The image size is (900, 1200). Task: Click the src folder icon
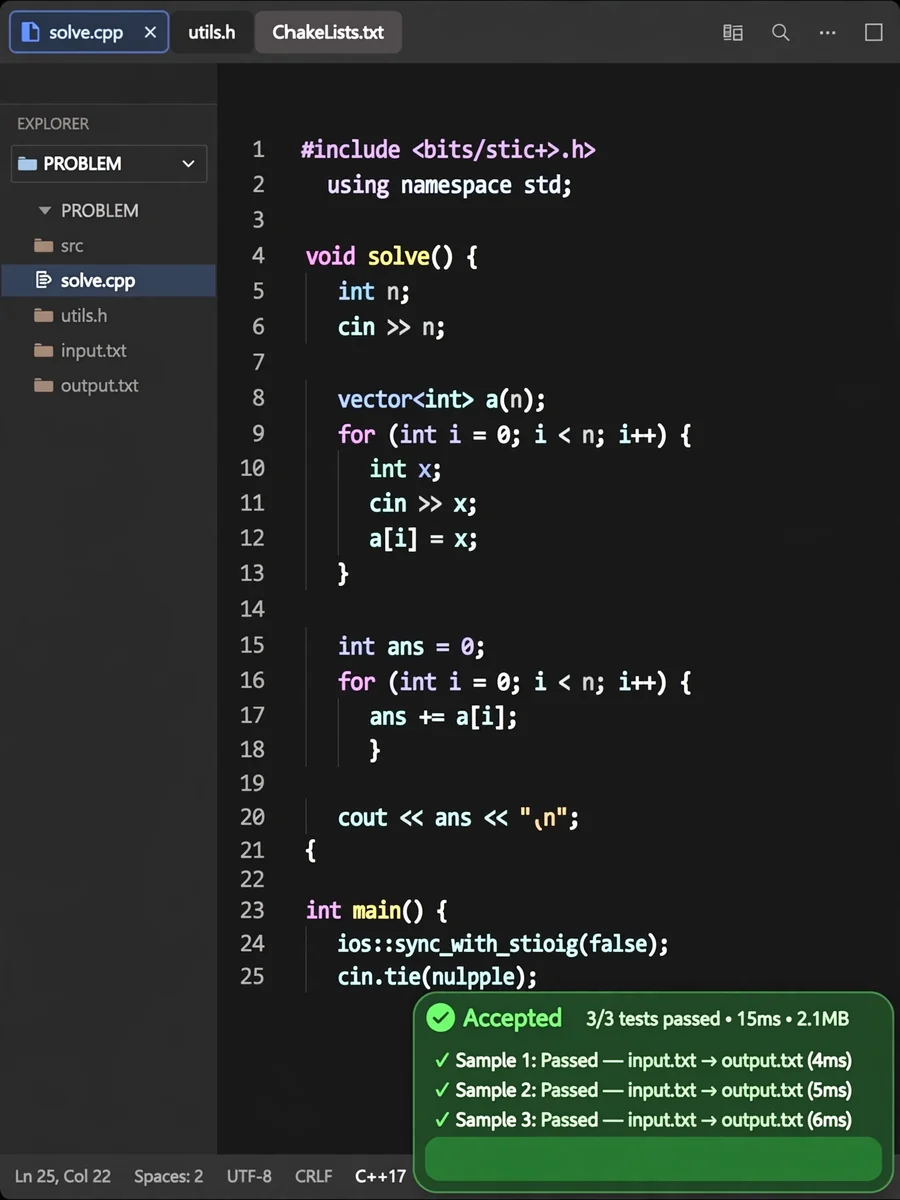pos(43,246)
